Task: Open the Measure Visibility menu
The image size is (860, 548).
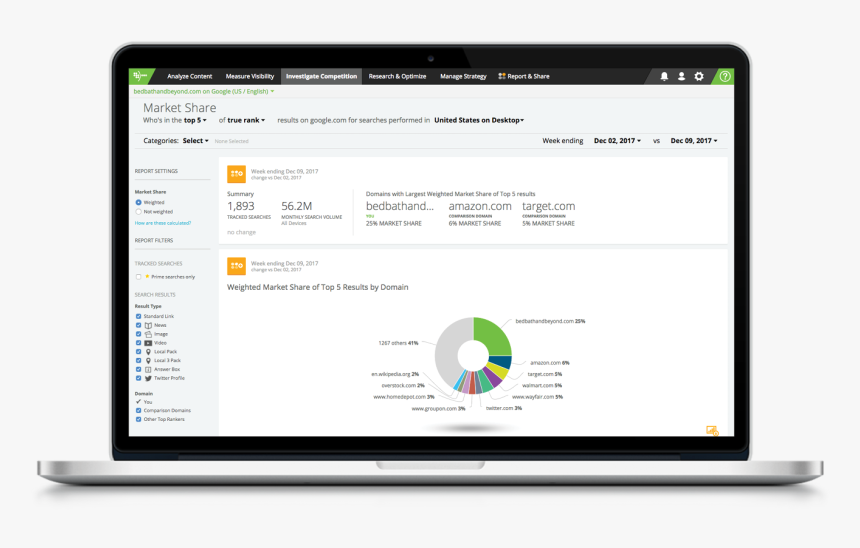Action: pyautogui.click(x=250, y=76)
